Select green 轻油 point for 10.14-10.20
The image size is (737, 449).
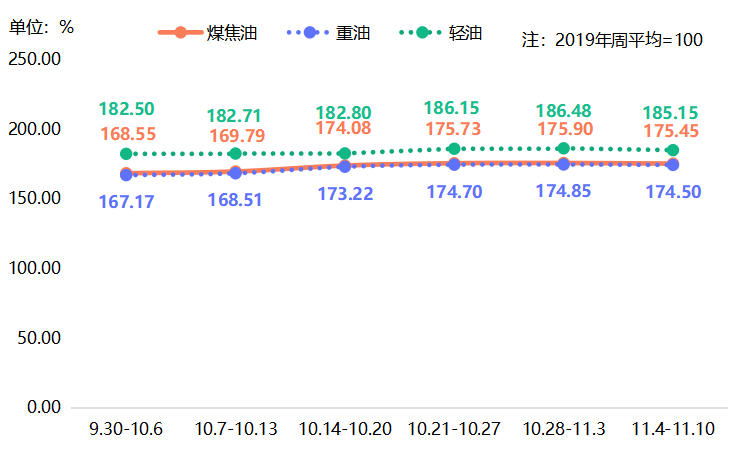tap(345, 153)
